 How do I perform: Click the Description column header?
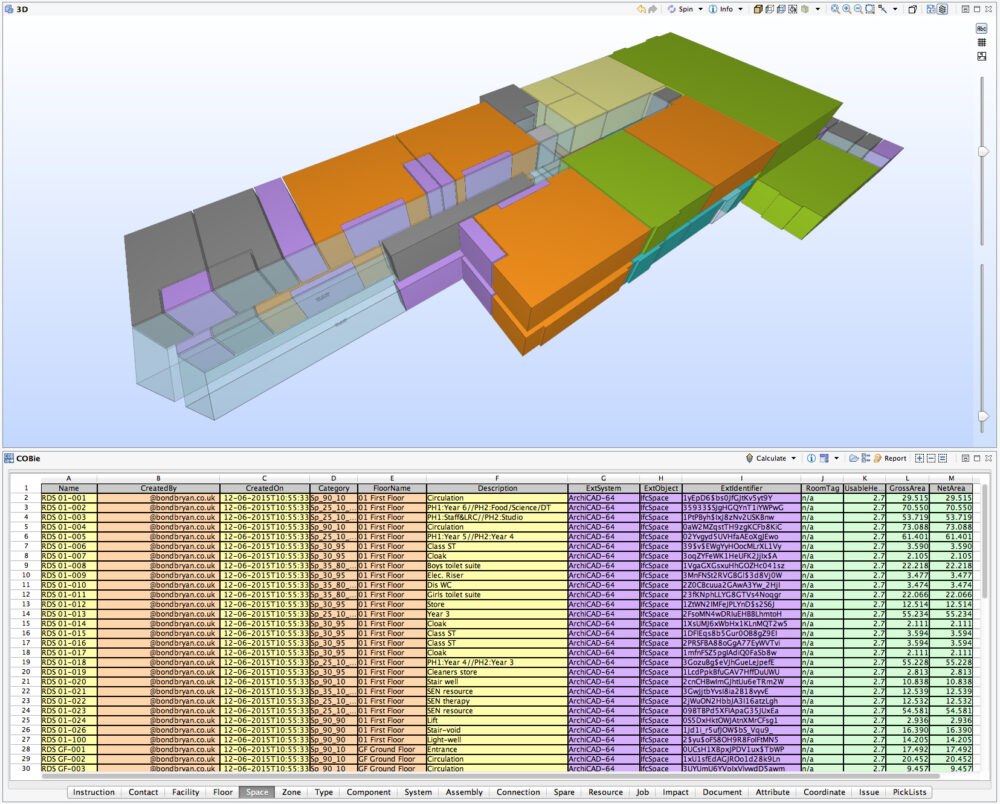coord(497,488)
